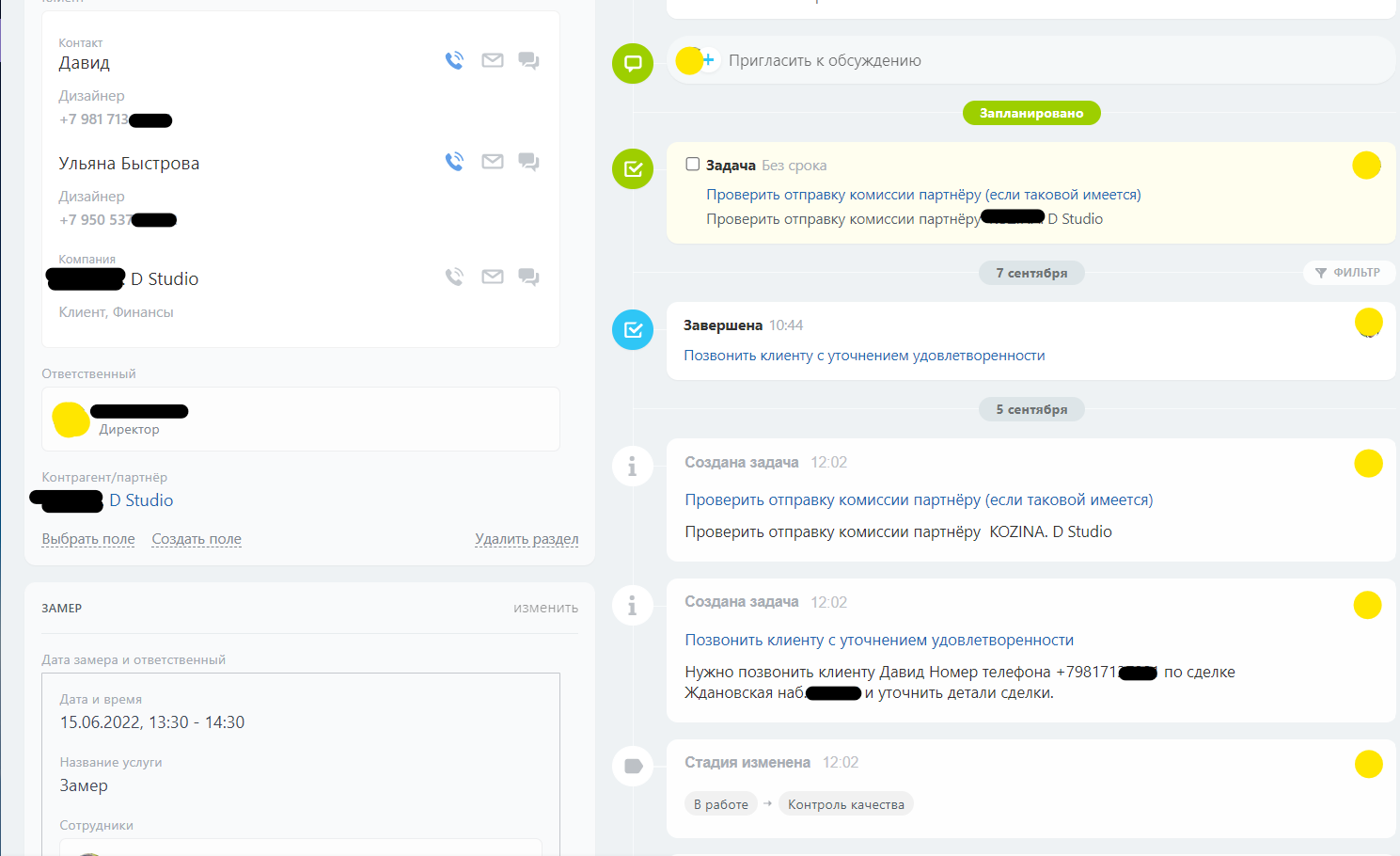1400x856 pixels.
Task: Click green comment icon in timeline
Action: click(633, 63)
